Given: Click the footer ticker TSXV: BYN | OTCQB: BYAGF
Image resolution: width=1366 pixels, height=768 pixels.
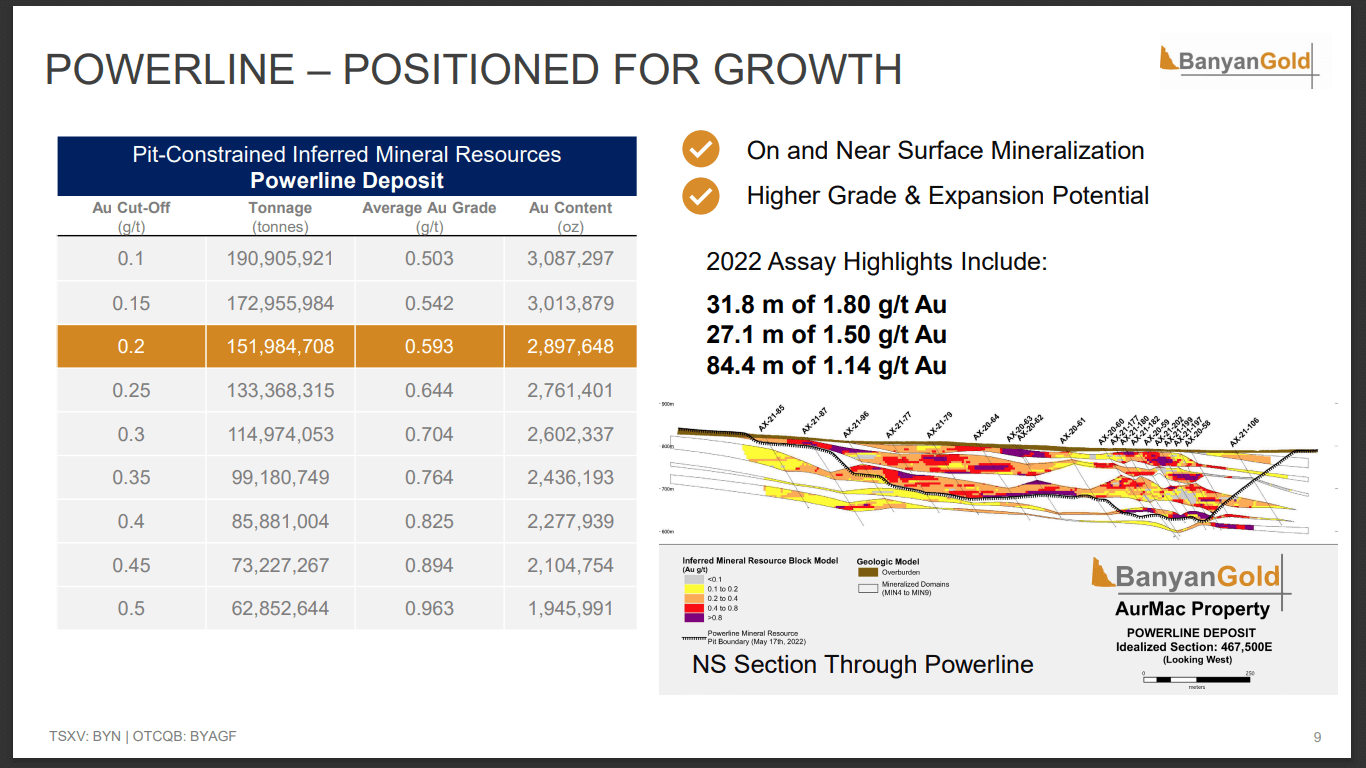Looking at the screenshot, I should tap(143, 736).
